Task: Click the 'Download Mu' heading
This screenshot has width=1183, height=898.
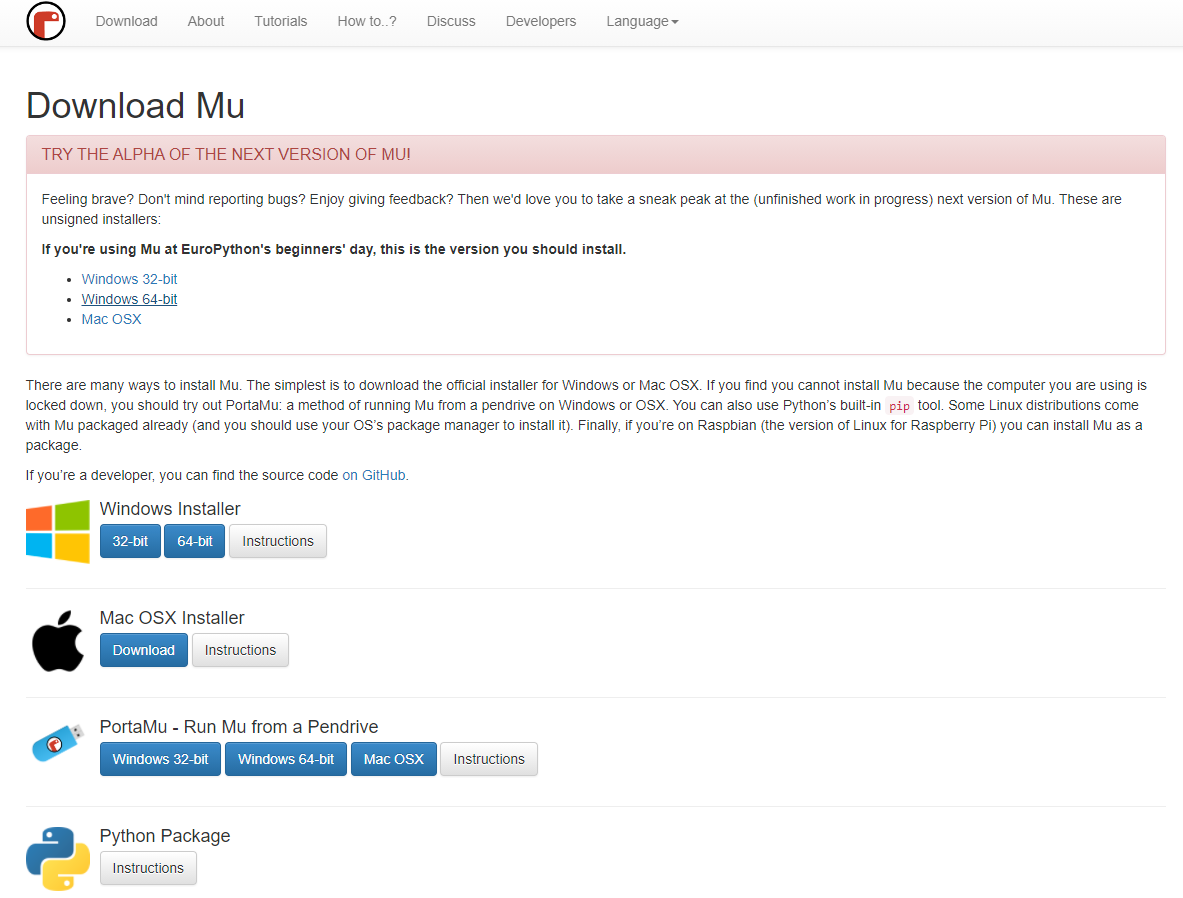Action: (135, 106)
